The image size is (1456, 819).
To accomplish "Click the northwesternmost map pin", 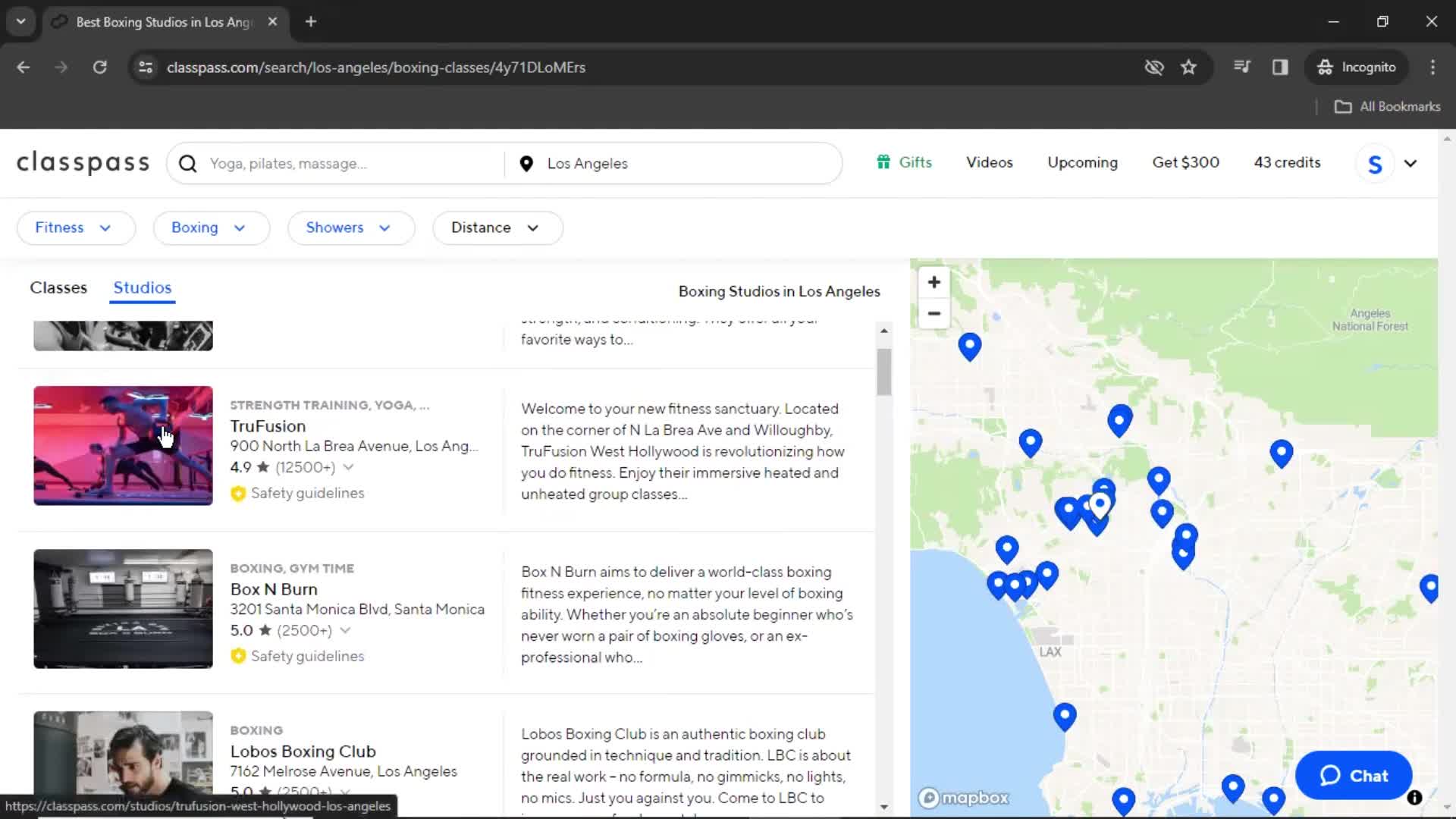I will (969, 346).
